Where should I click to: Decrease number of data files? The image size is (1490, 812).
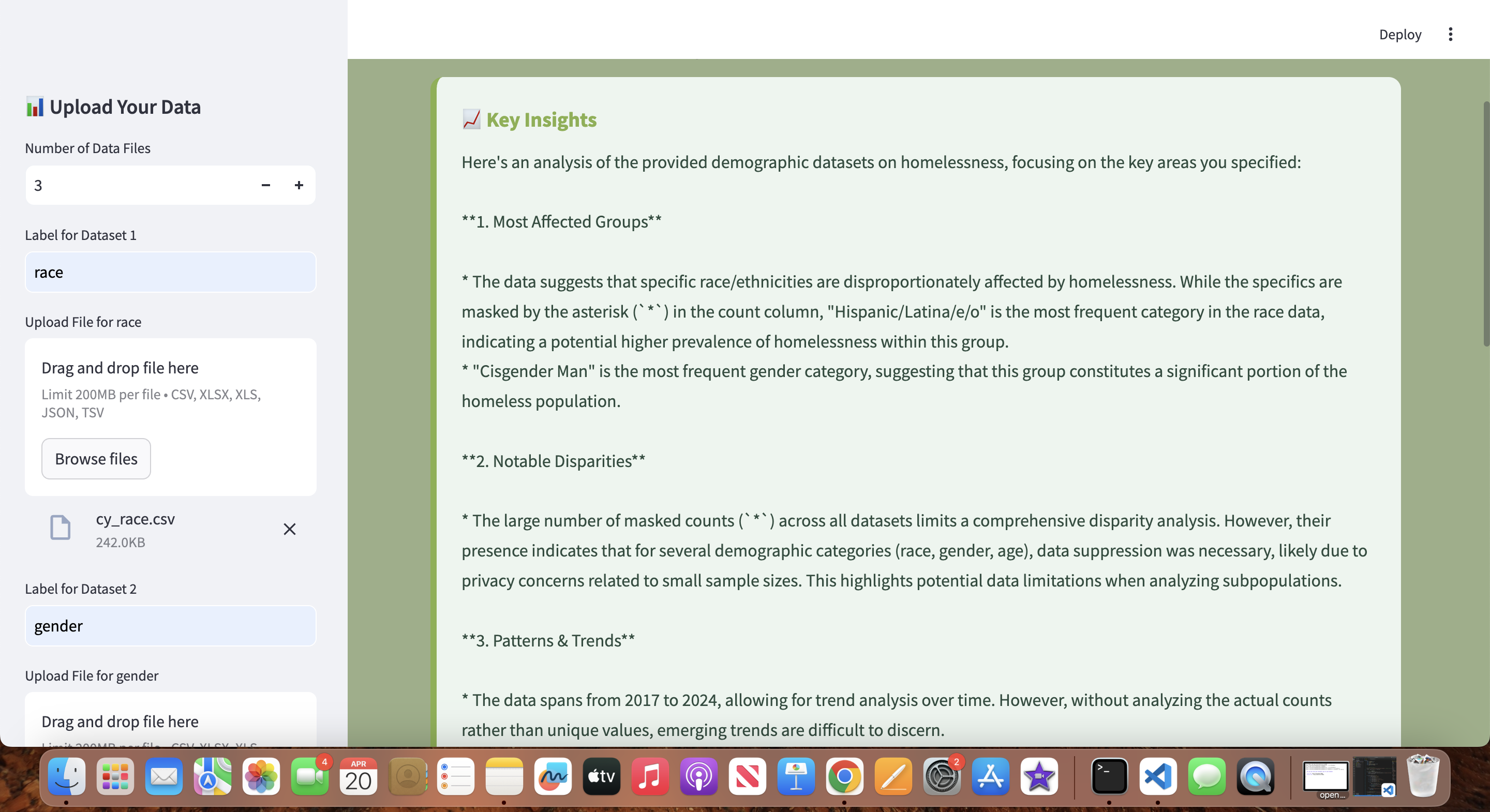point(265,185)
